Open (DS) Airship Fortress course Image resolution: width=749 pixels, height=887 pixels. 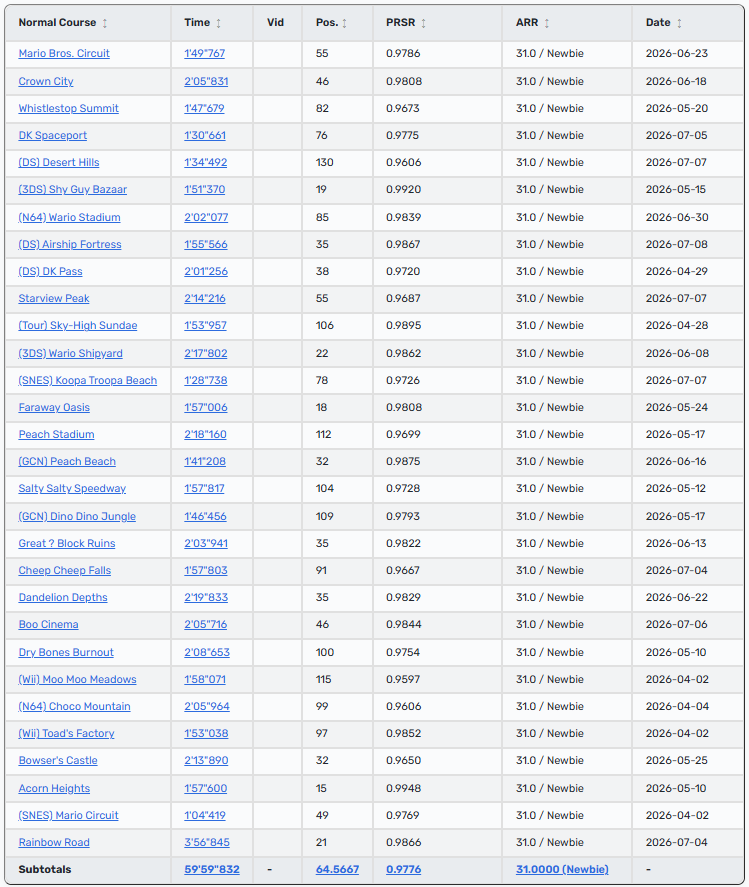70,245
